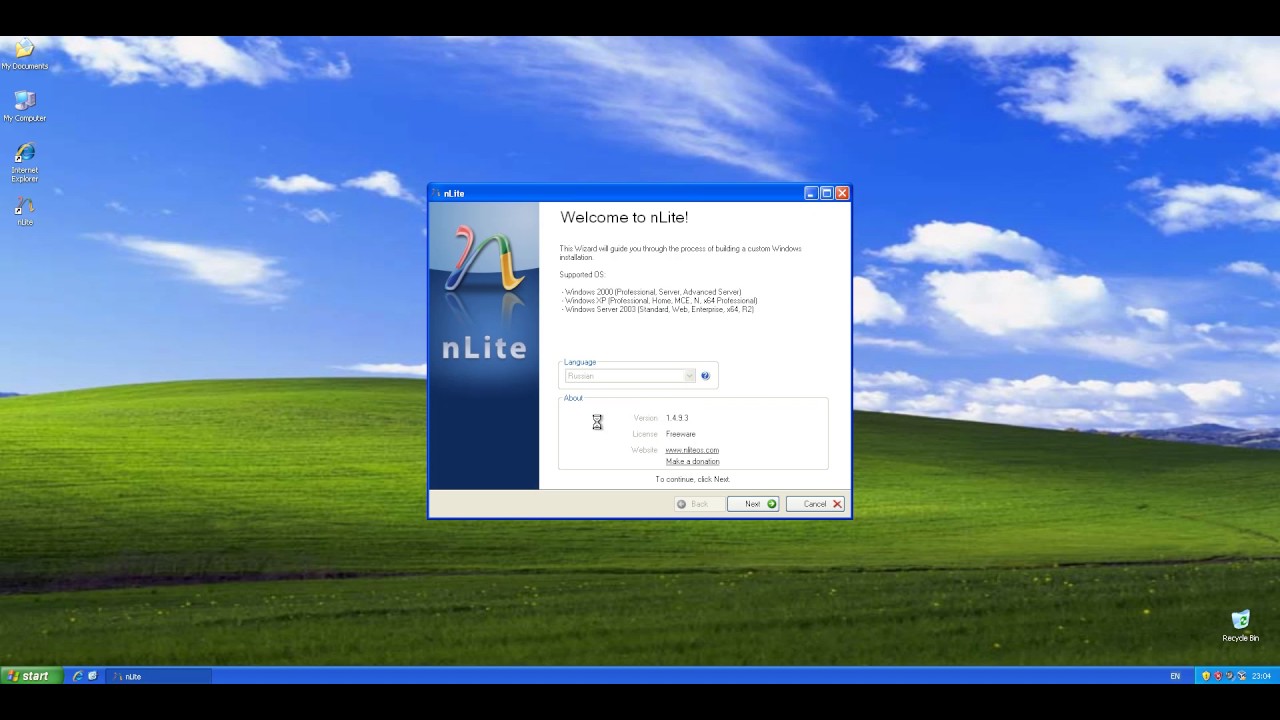Click the nLite title bar icon

point(436,193)
